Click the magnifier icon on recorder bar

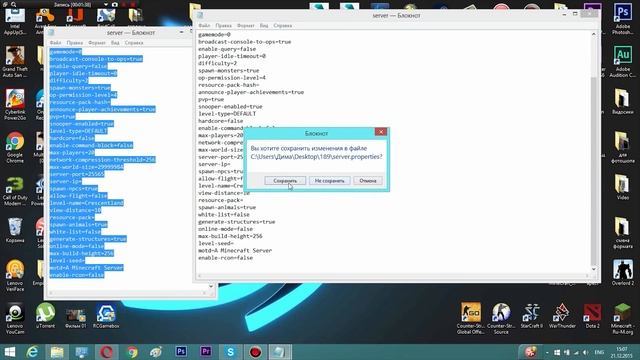pyautogui.click(x=13, y=4)
